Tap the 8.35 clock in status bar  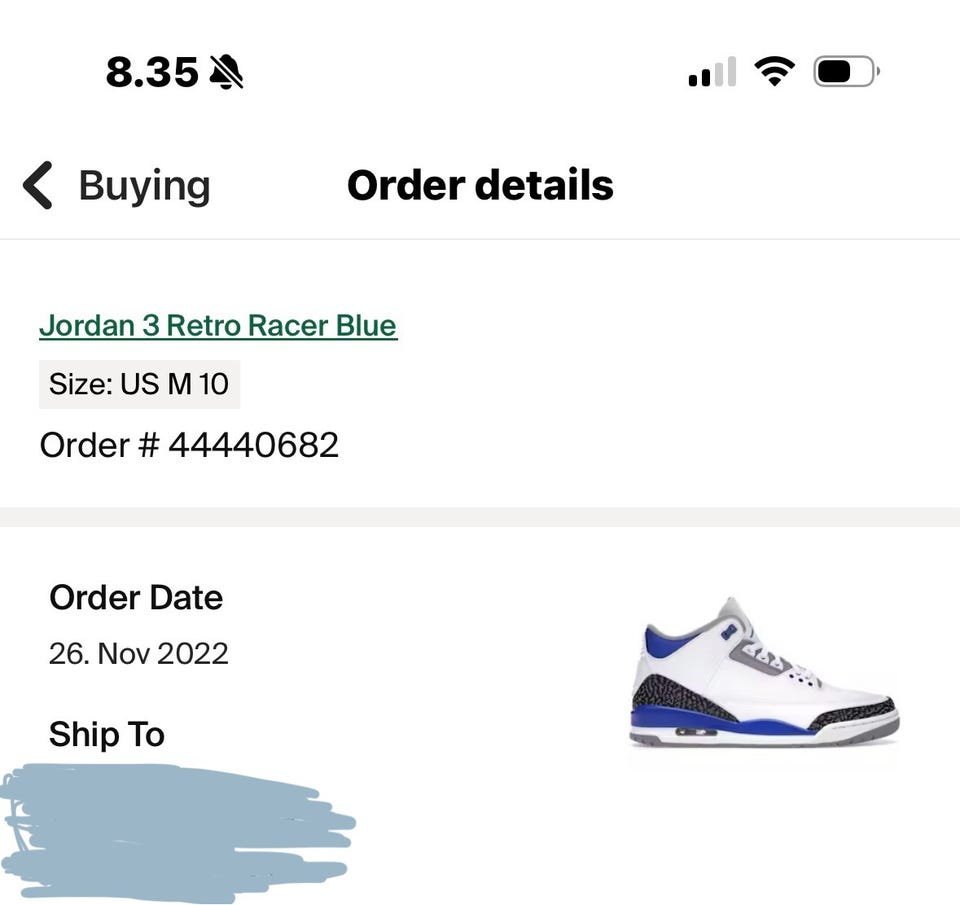(x=152, y=72)
